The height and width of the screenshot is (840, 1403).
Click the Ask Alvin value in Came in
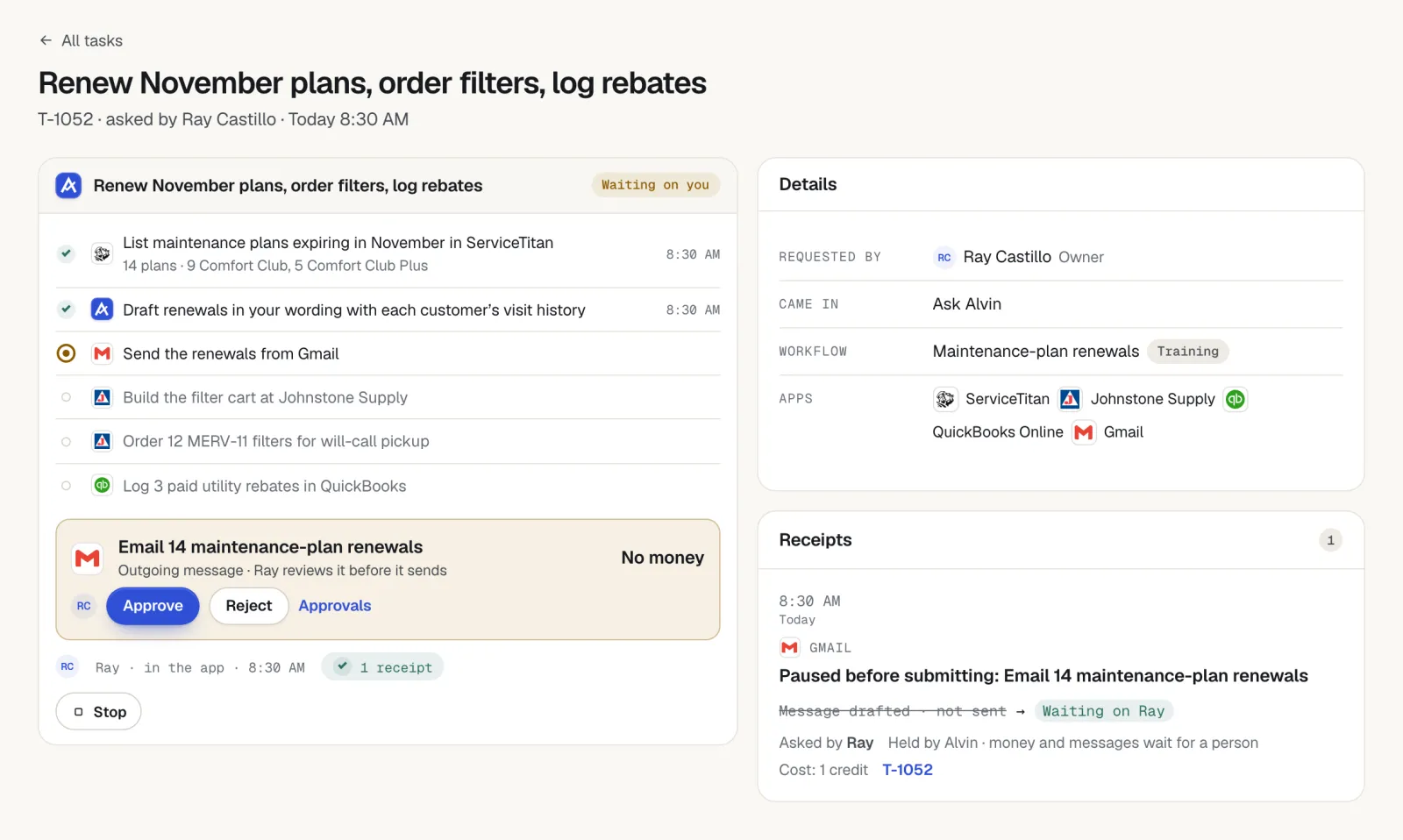966,304
